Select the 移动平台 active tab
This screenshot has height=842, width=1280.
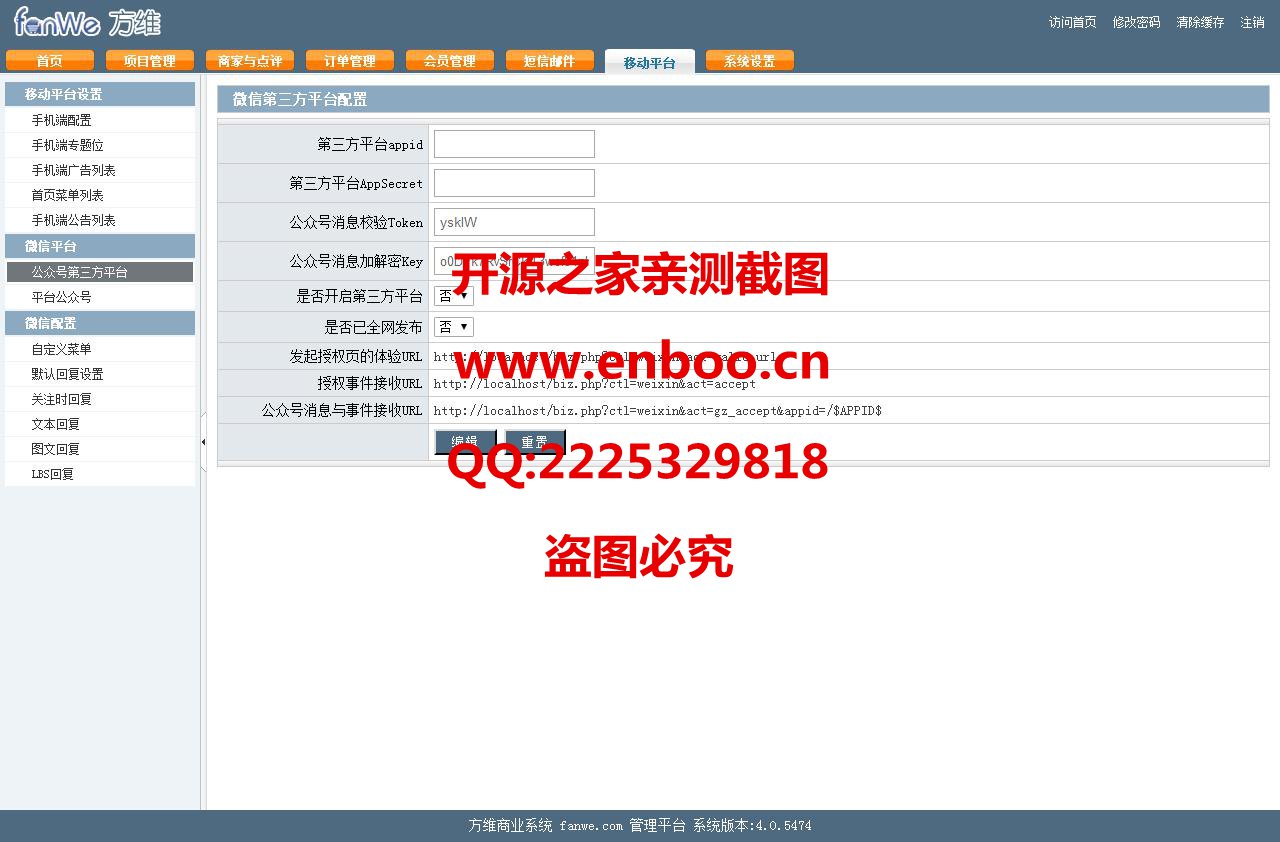[x=650, y=62]
